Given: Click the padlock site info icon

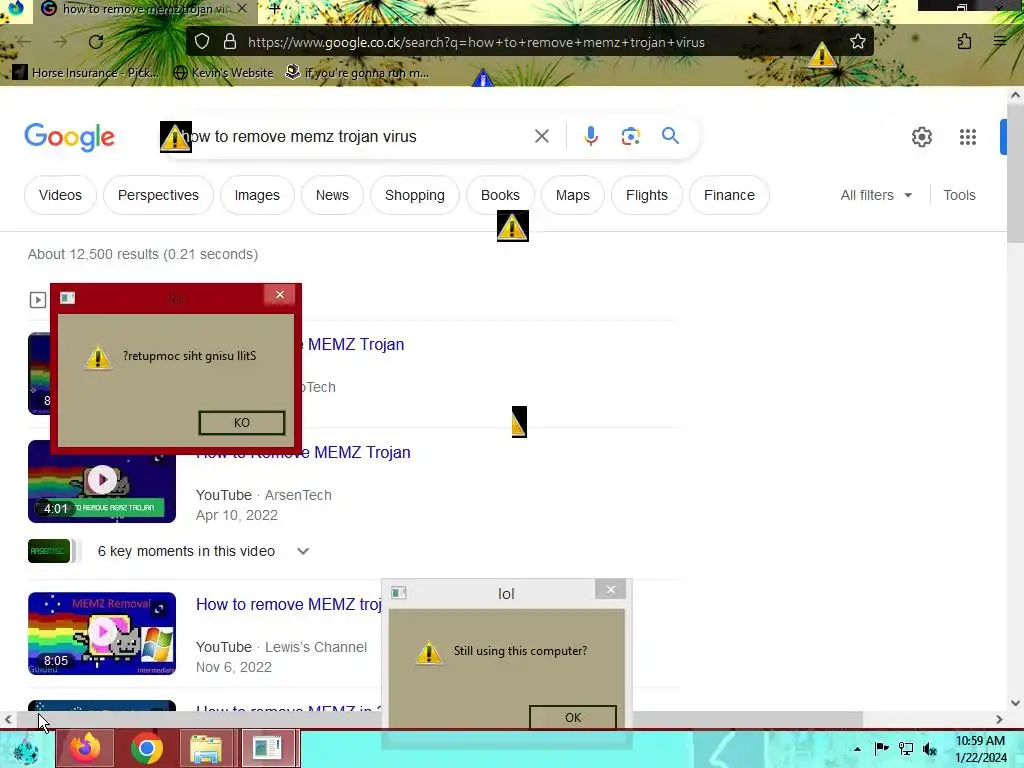Looking at the screenshot, I should click(x=229, y=42).
